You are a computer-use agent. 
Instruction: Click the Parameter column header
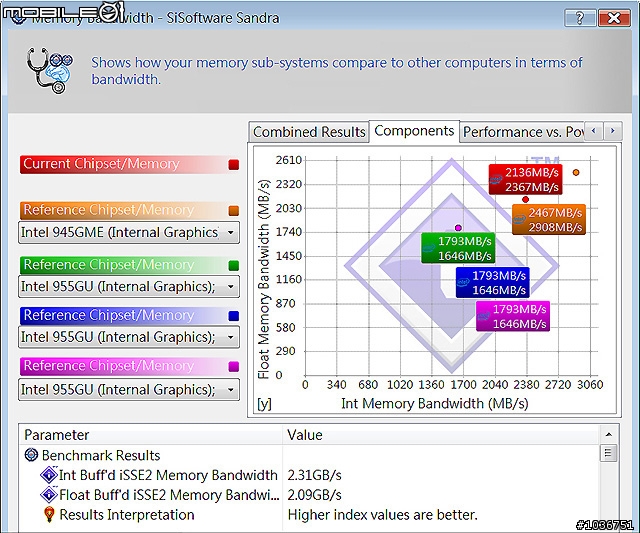pos(151,435)
